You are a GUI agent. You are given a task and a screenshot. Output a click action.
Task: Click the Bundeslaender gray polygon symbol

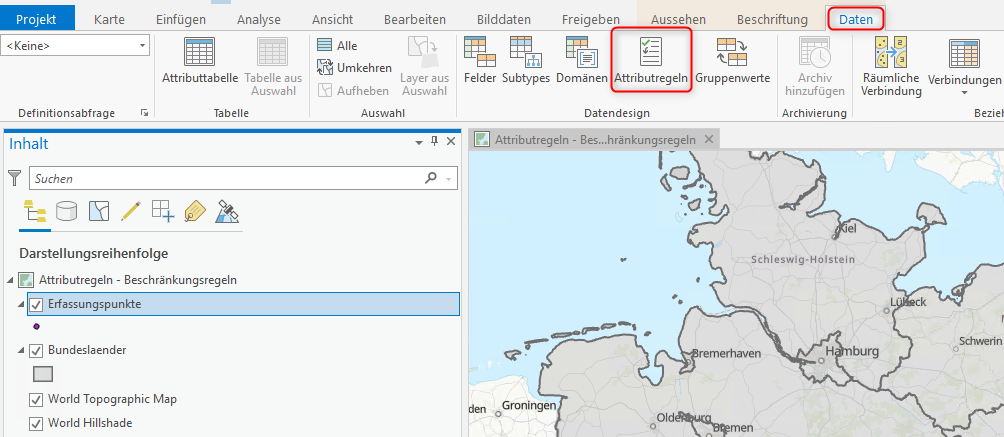click(43, 374)
